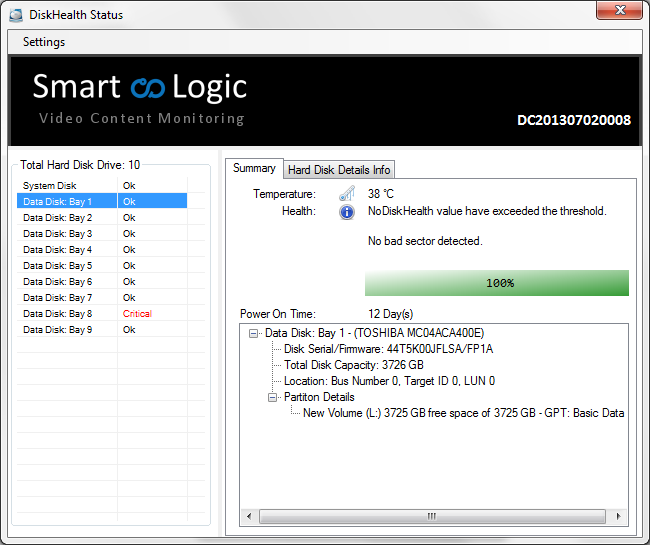Click the blue health info icon
This screenshot has width=650, height=545.
tap(347, 212)
